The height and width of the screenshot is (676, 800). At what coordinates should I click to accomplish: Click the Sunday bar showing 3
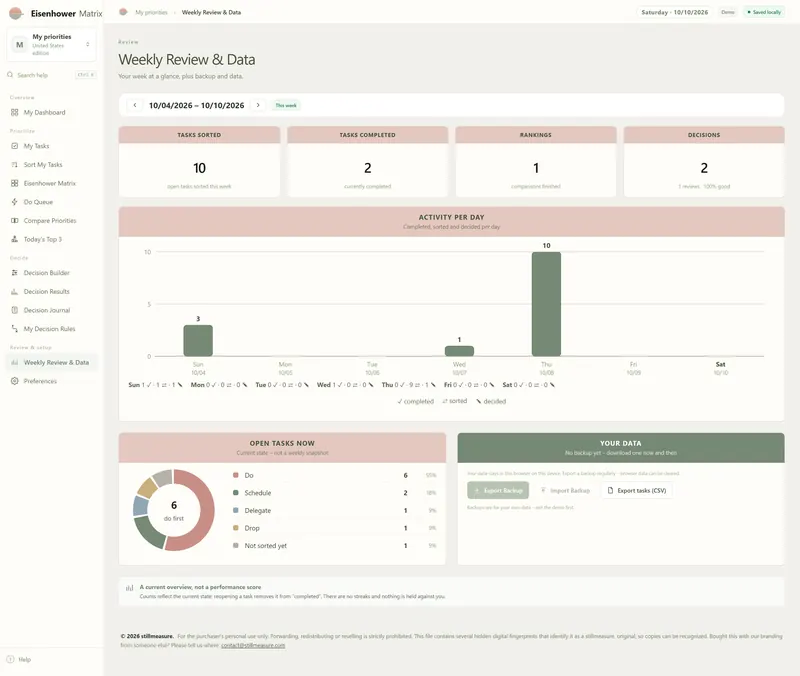[x=198, y=340]
